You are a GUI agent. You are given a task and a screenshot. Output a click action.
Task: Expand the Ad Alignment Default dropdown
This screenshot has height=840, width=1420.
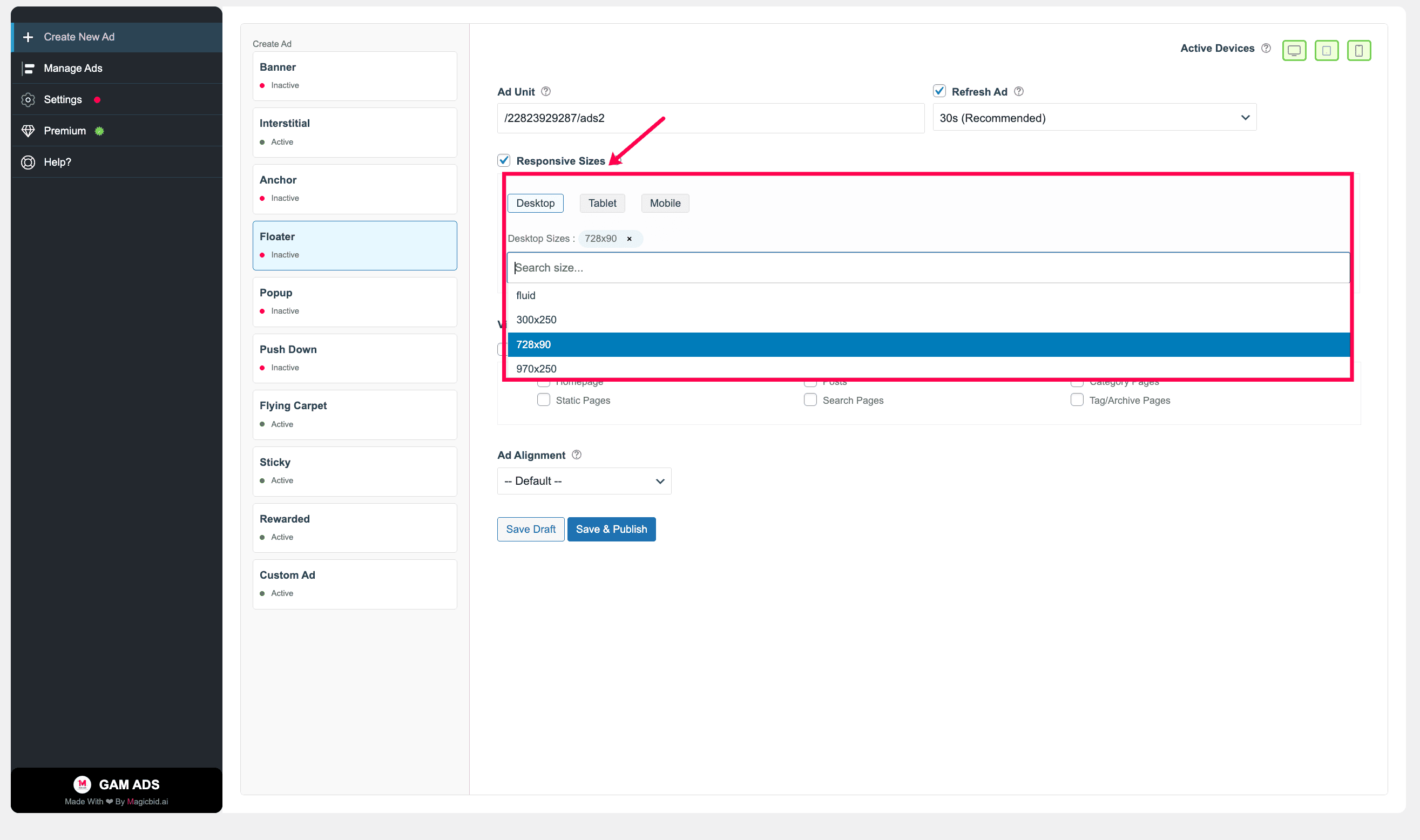point(584,480)
